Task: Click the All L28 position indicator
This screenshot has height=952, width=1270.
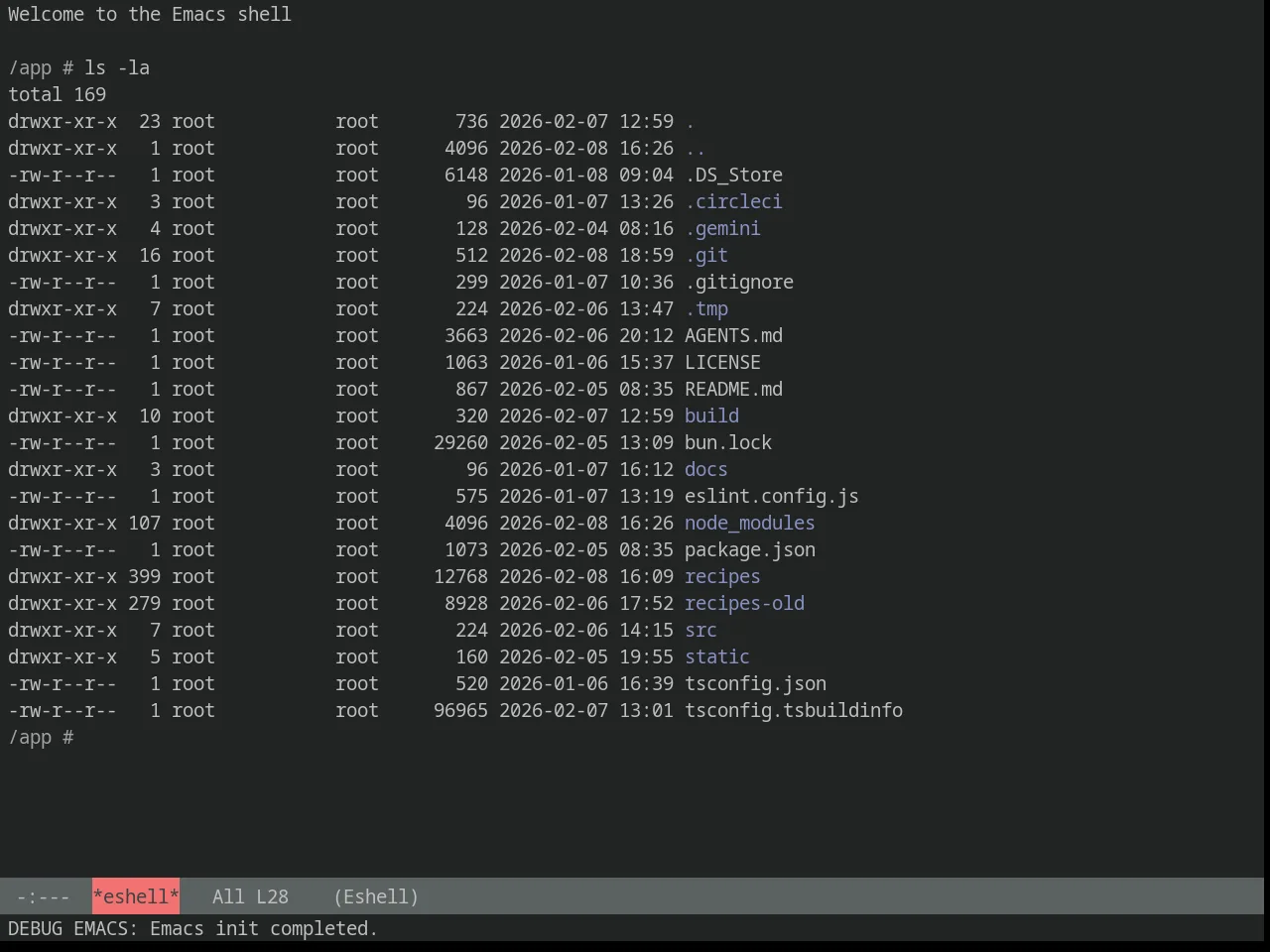Action: [x=250, y=896]
